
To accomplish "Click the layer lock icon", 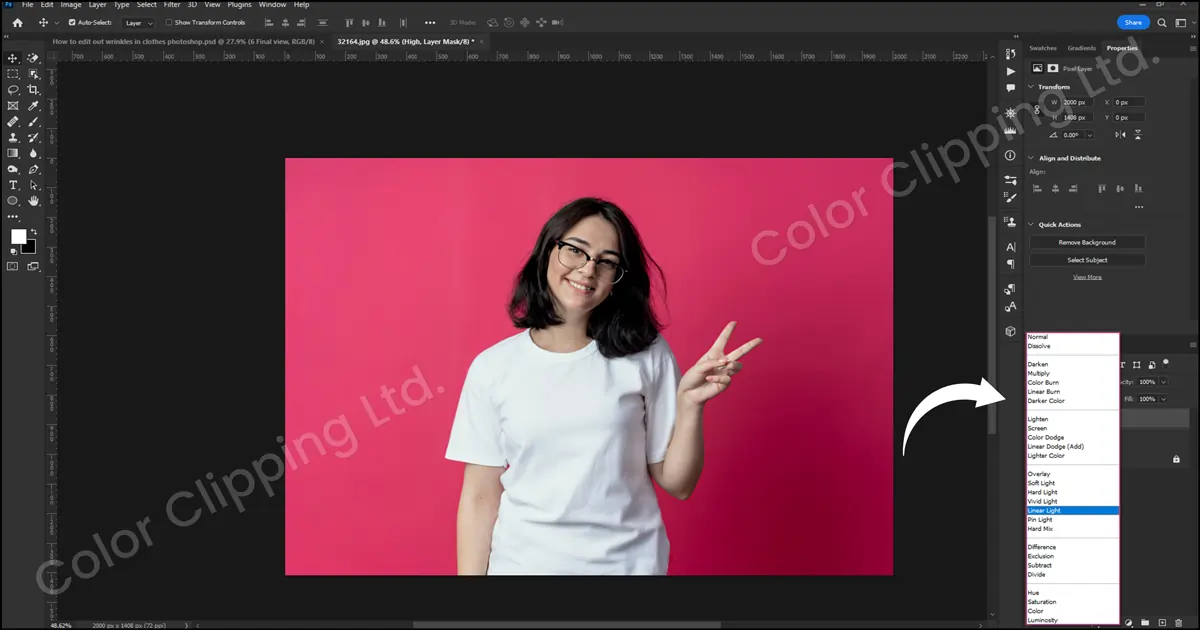I will pos(1176,459).
